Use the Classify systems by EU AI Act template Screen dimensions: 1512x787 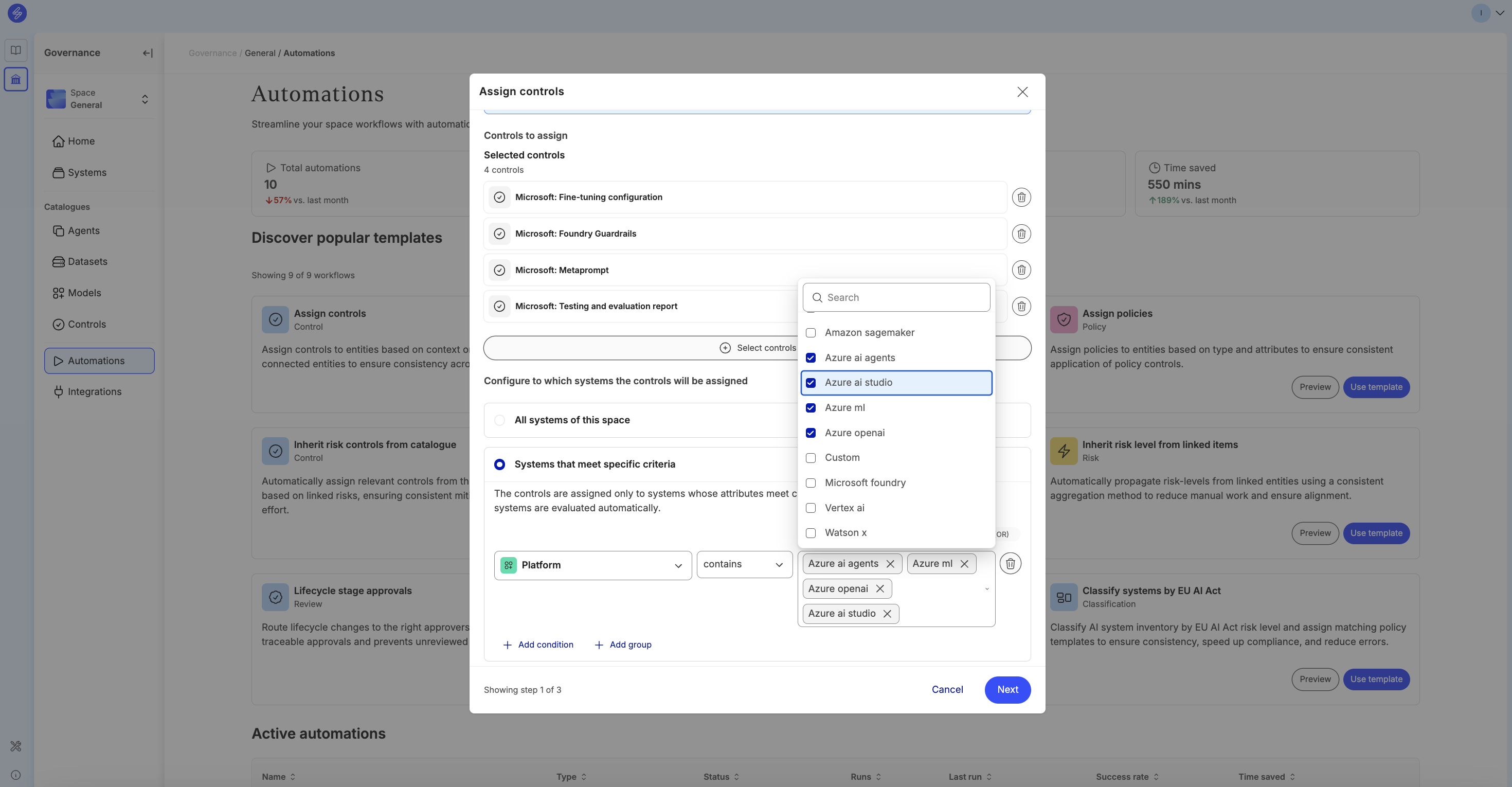coord(1376,679)
